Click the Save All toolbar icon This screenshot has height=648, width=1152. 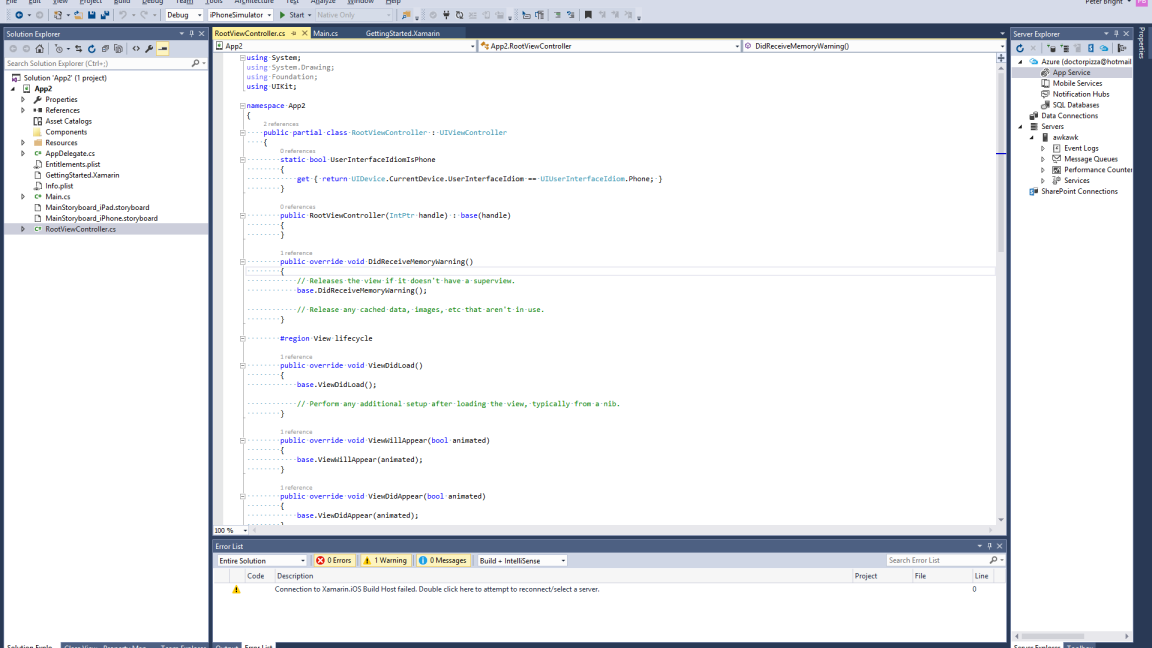coord(105,15)
